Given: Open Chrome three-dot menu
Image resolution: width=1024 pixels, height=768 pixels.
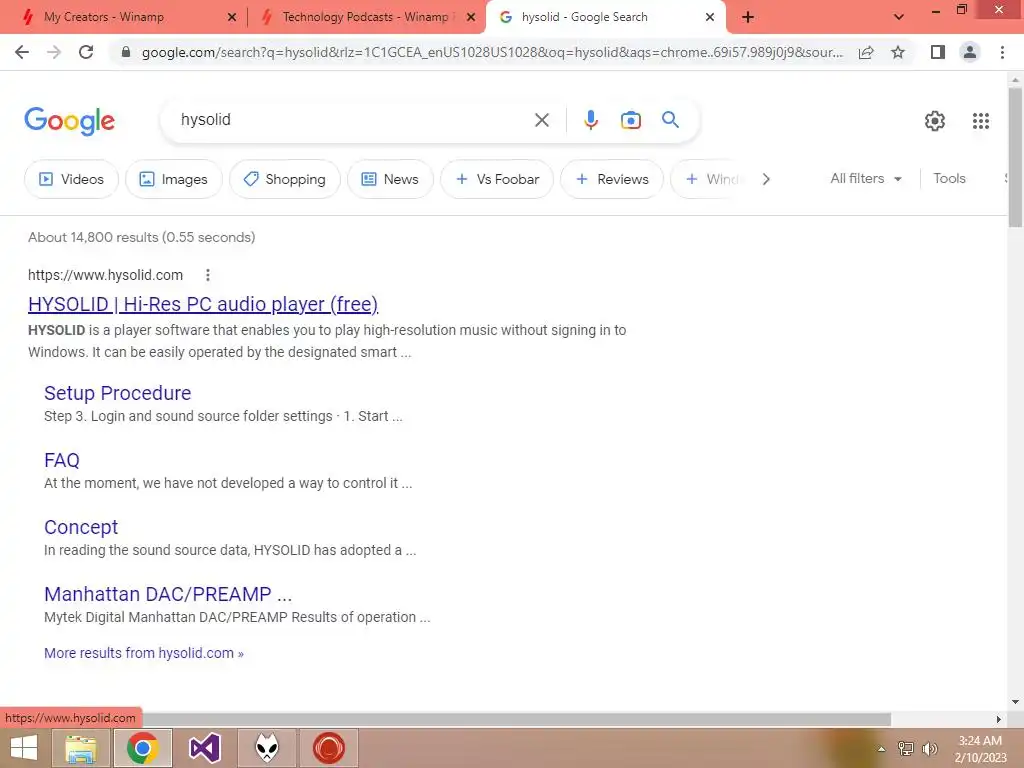Looking at the screenshot, I should [1002, 52].
